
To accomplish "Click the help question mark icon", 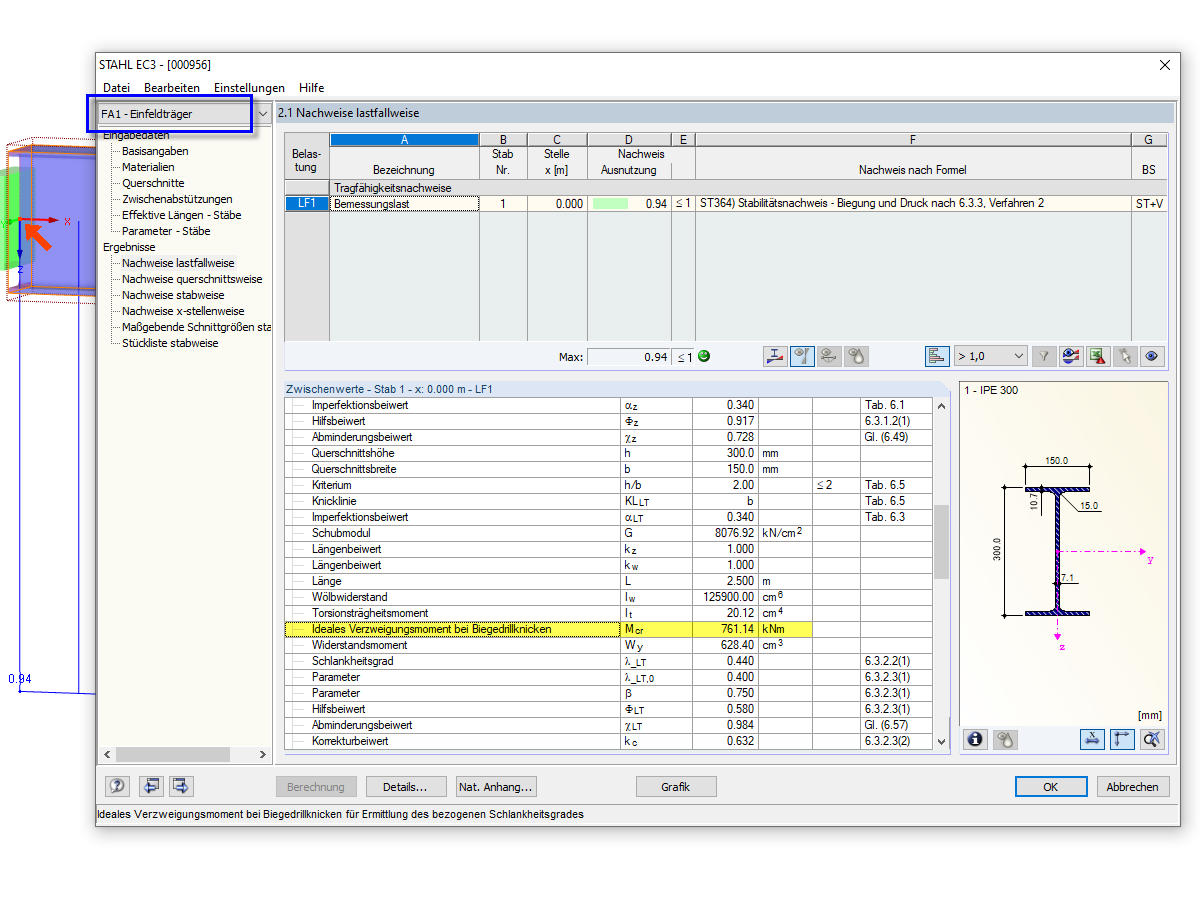I will click(x=118, y=786).
